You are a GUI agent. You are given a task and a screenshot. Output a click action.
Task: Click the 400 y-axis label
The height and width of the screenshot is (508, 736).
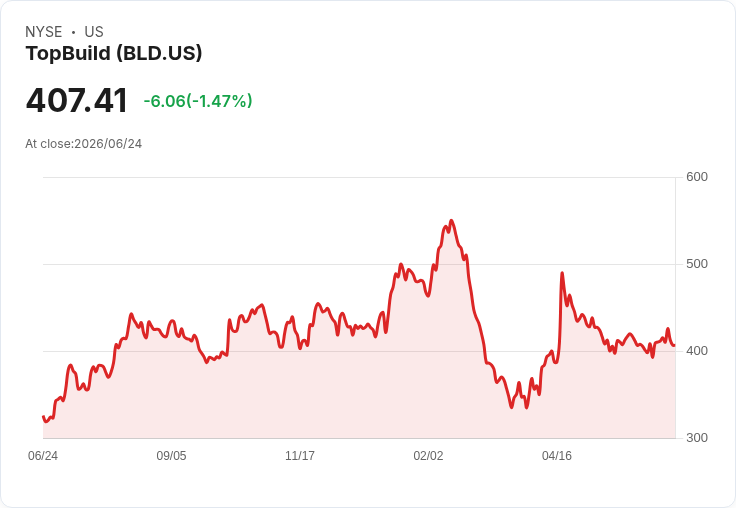click(x=697, y=351)
